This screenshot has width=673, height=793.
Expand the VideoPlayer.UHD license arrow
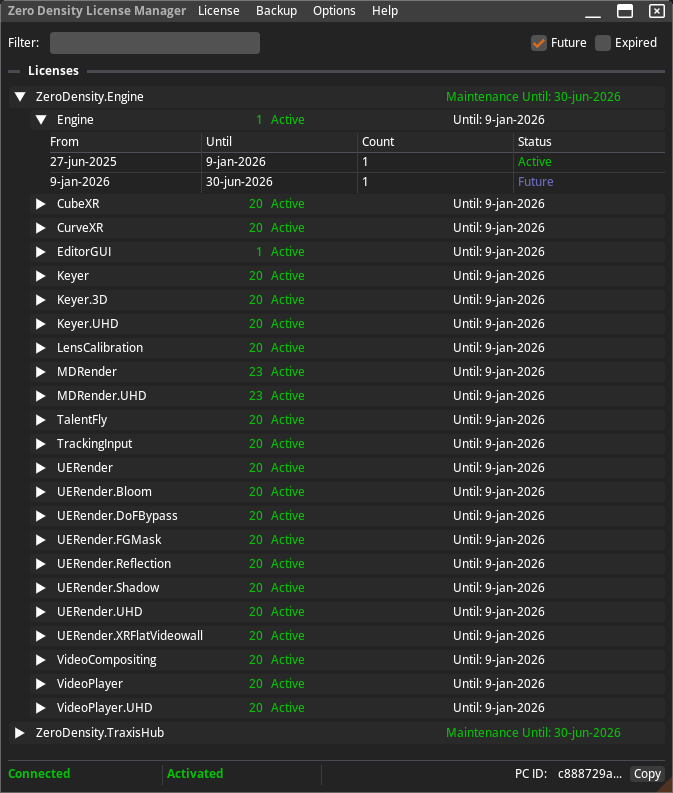coord(41,708)
